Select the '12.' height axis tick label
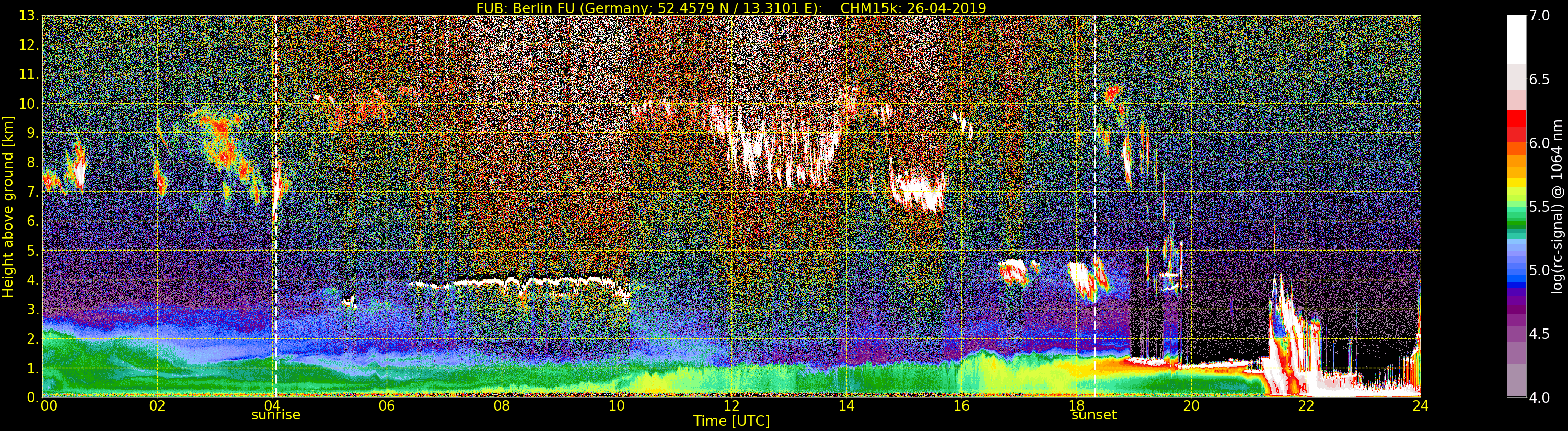This screenshot has width=1568, height=431. tap(29, 45)
